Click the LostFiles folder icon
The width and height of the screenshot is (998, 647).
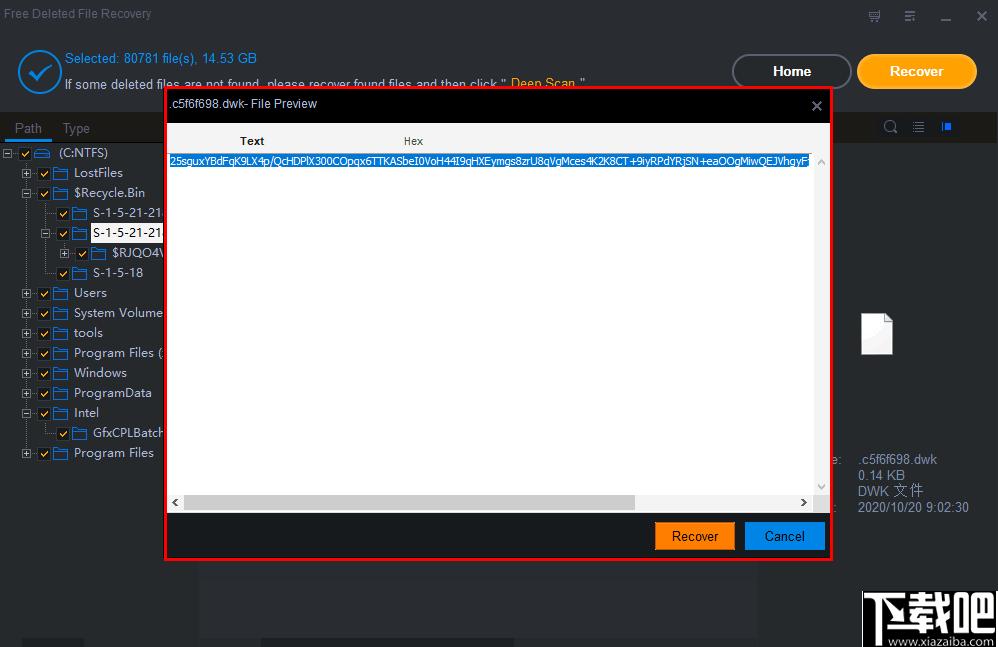tap(60, 173)
